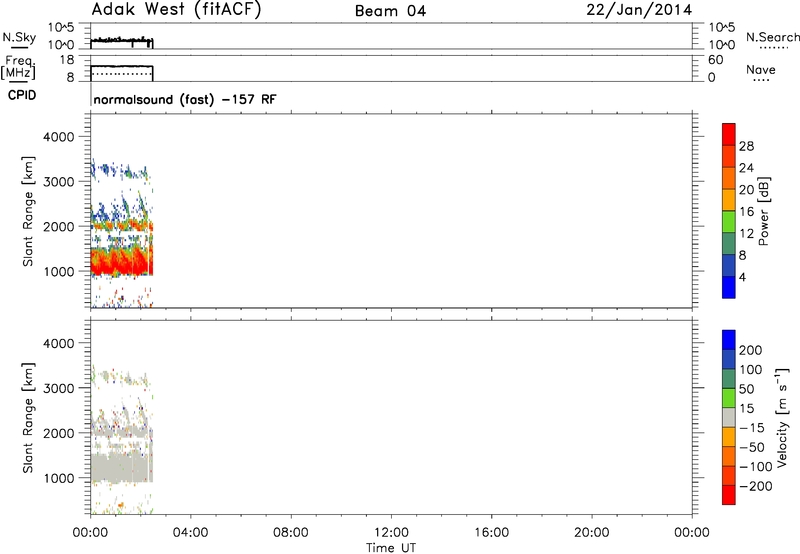Click the 'Freq. [MHz]' axis label

19,68
